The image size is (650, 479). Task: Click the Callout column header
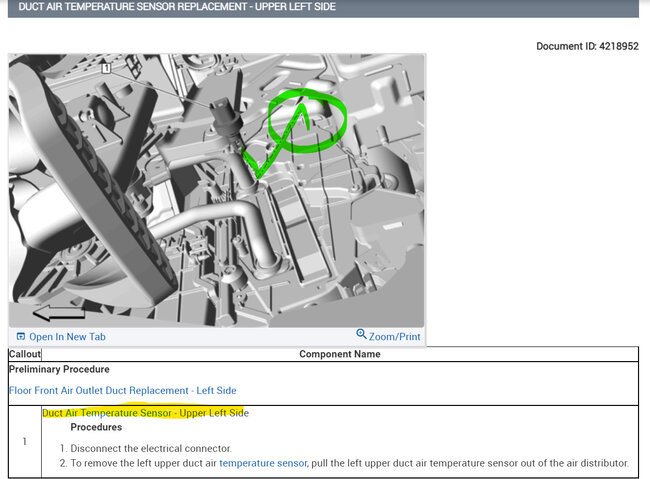click(25, 354)
